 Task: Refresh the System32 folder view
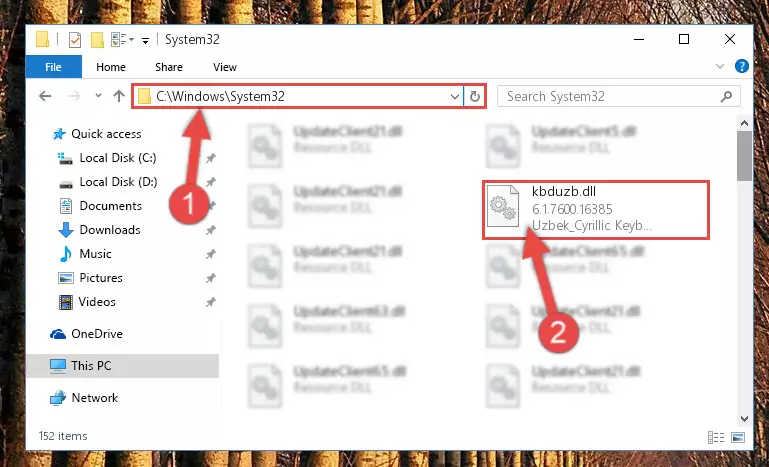(x=474, y=96)
